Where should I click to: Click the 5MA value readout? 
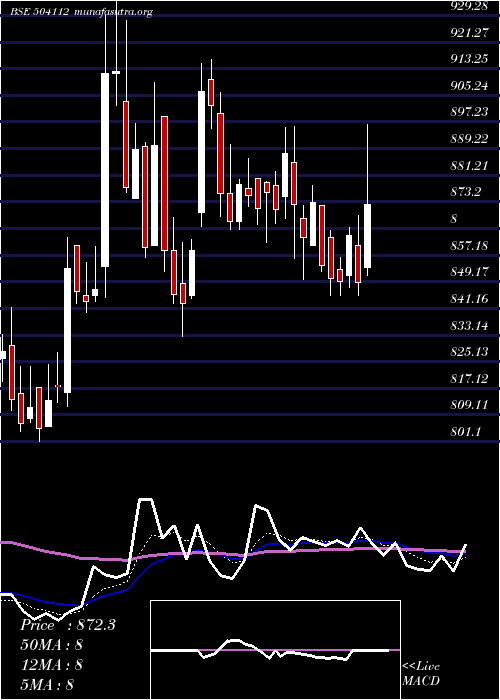coord(47,684)
